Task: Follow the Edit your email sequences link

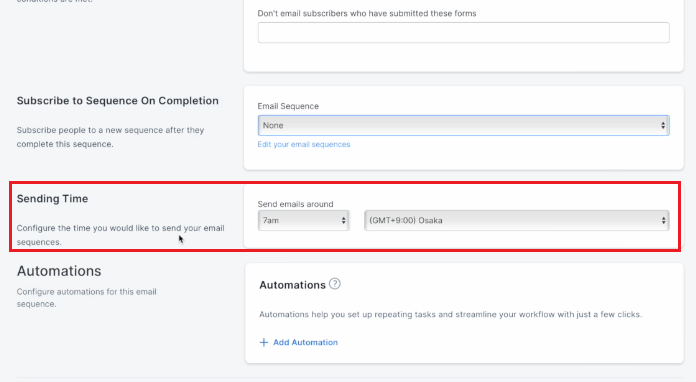Action: [x=304, y=144]
